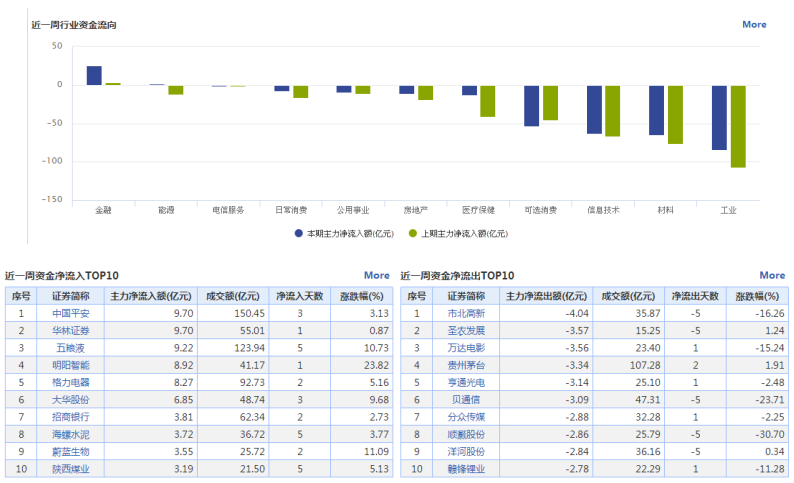Image resolution: width=794 pixels, height=483 pixels.
Task: Open stock link 亨通光电
Action: point(466,382)
